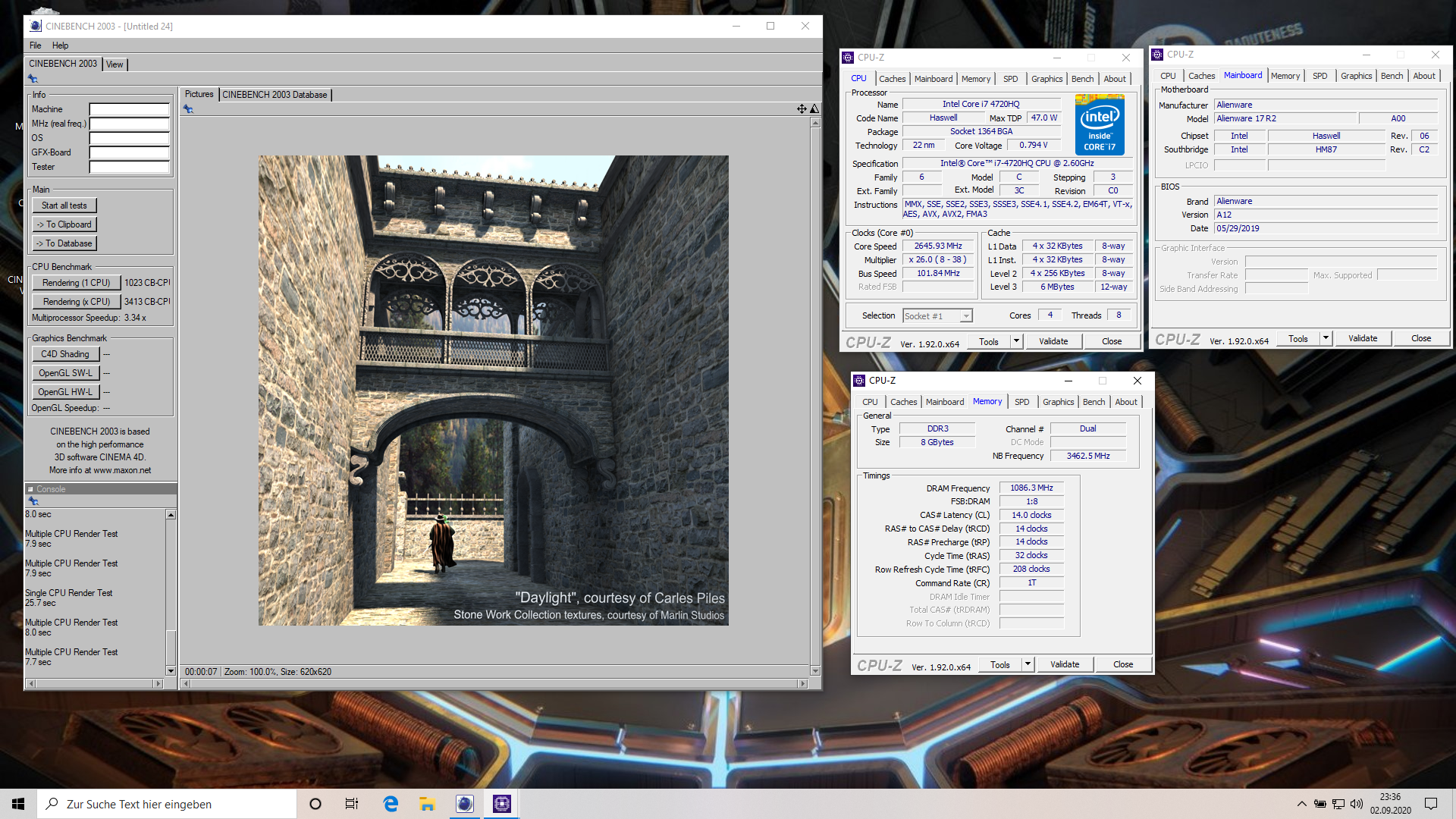The height and width of the screenshot is (819, 1456).
Task: Click the four-arrow move icon above the picture
Action: click(x=802, y=109)
